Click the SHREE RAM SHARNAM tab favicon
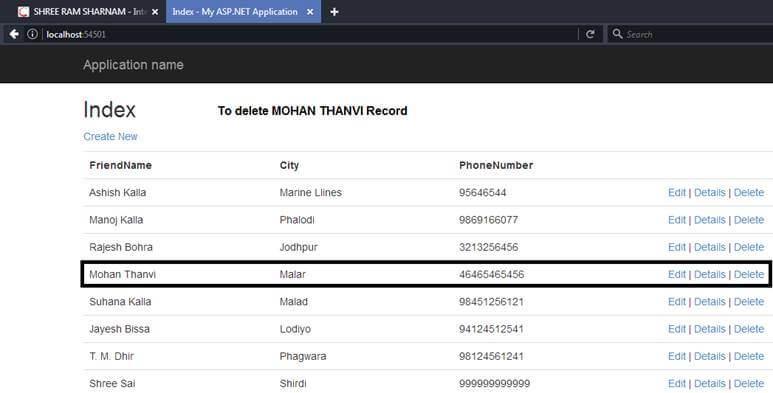The image size is (773, 393). coord(23,12)
